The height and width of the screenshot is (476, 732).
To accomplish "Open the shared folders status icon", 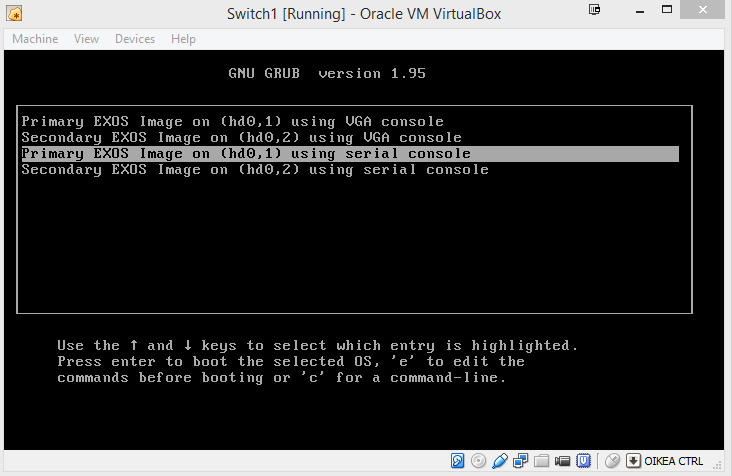I will [x=542, y=461].
